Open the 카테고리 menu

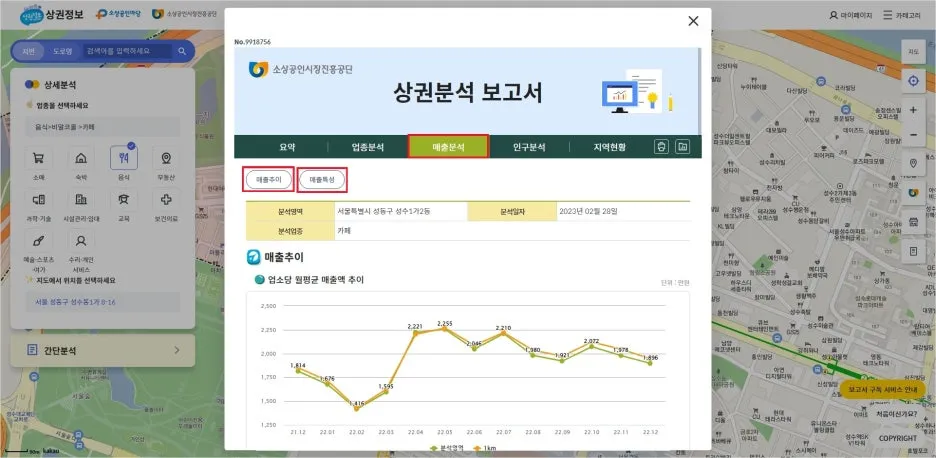[x=904, y=15]
